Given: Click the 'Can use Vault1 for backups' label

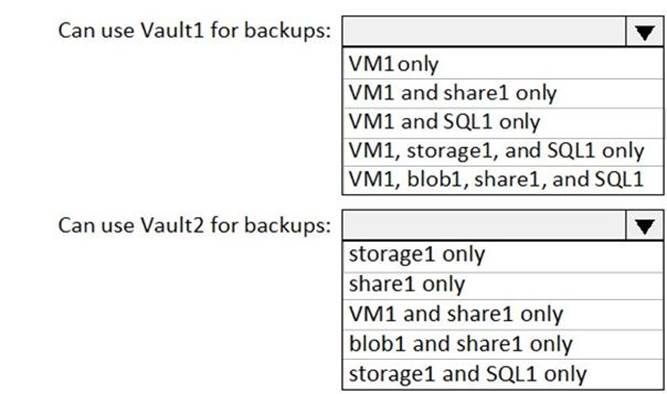Looking at the screenshot, I should point(194,31).
